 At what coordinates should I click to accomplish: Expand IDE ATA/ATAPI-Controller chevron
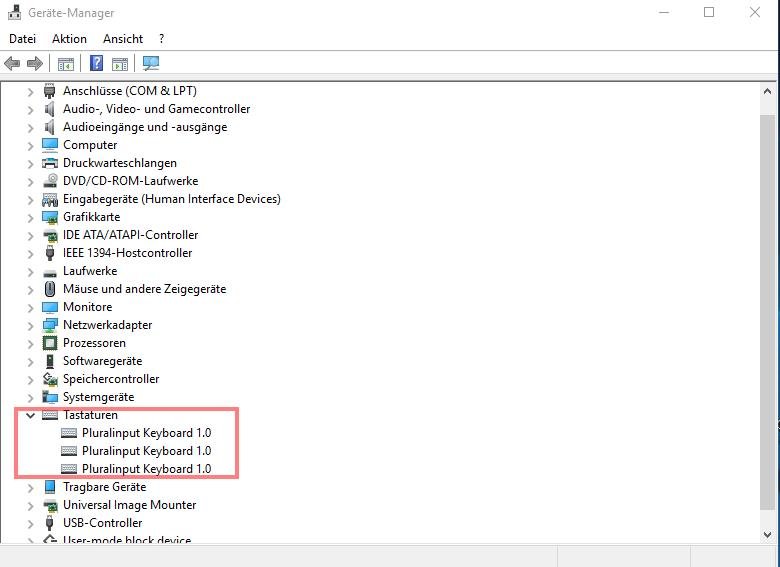30,236
